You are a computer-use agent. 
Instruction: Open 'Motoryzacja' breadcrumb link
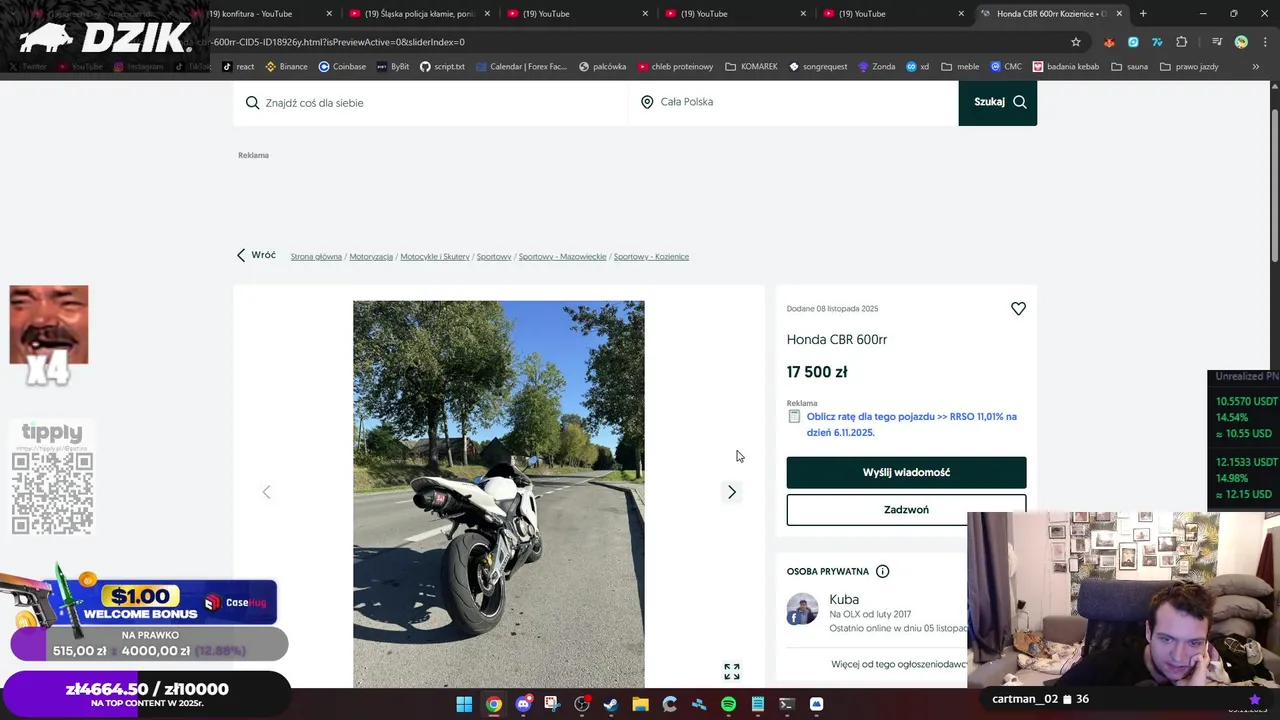371,257
